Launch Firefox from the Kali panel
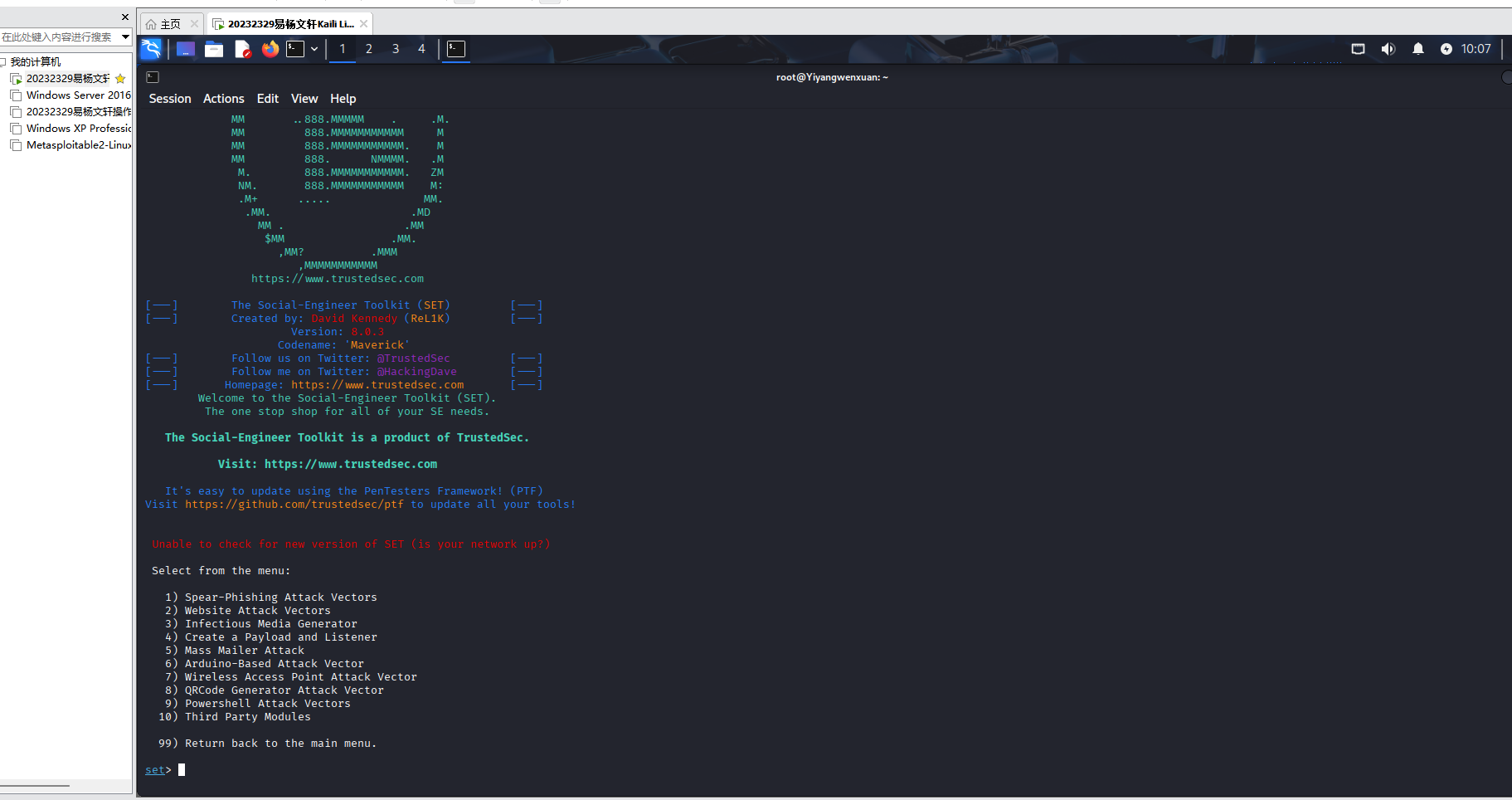 tap(270, 49)
